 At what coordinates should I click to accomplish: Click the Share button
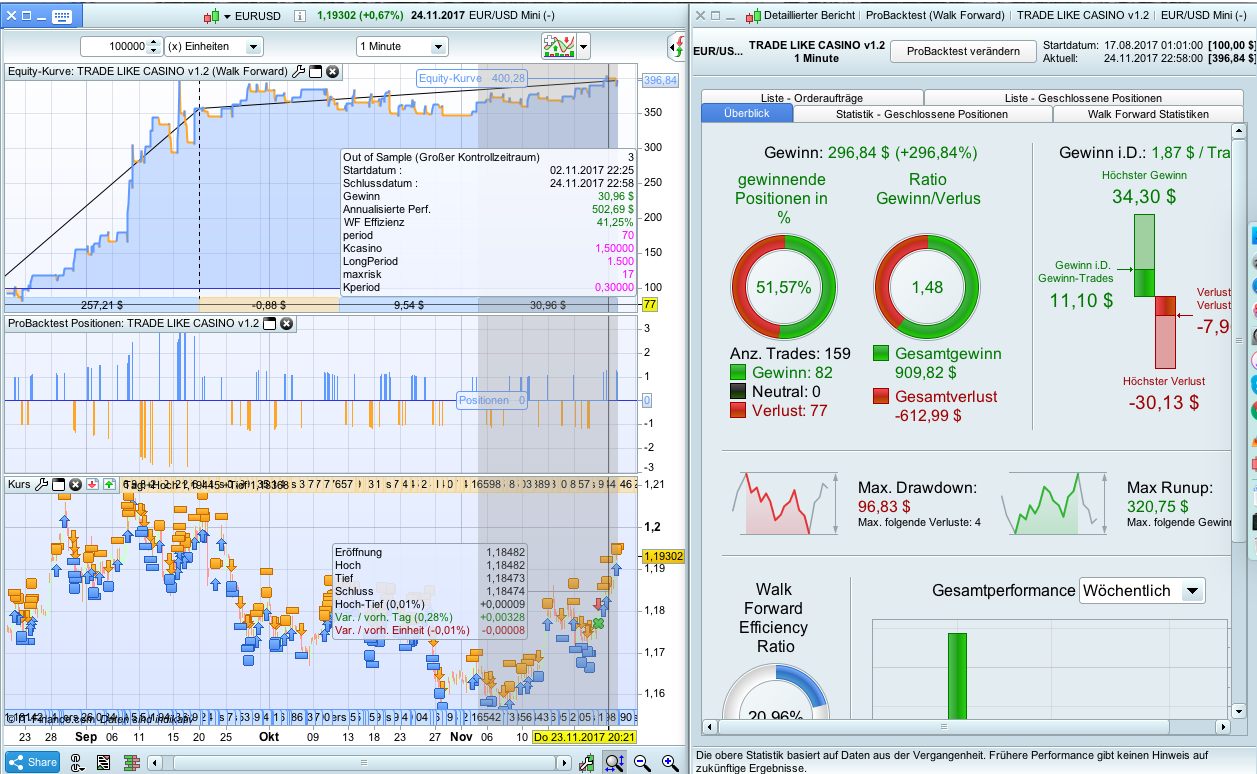[33, 762]
